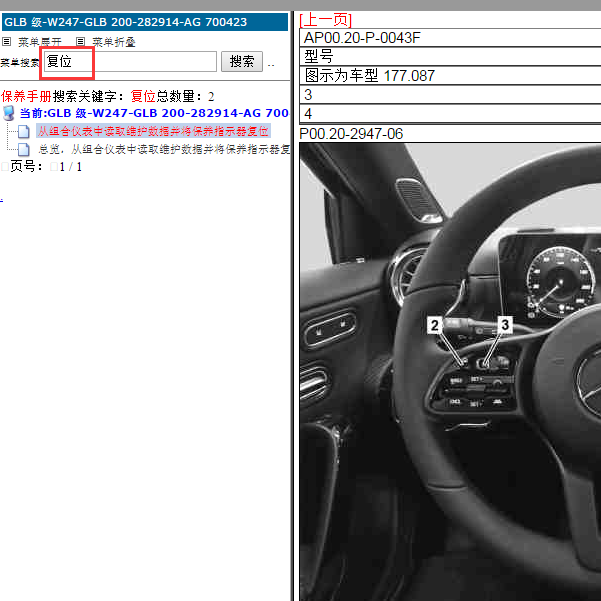This screenshot has height=601, width=601.
Task: Click the 菜单展开 expand-menu icon
Action: pos(7,41)
